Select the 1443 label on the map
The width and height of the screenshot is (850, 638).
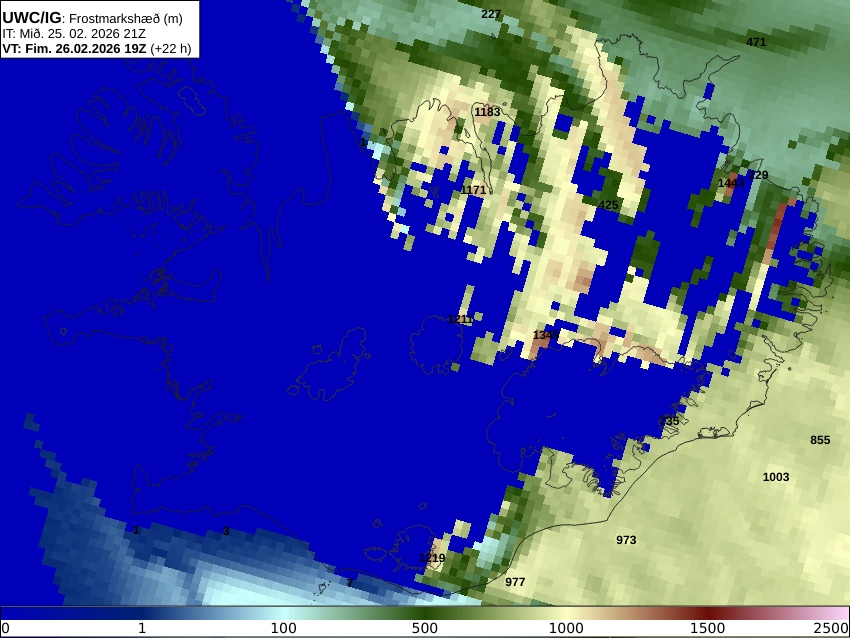(731, 183)
